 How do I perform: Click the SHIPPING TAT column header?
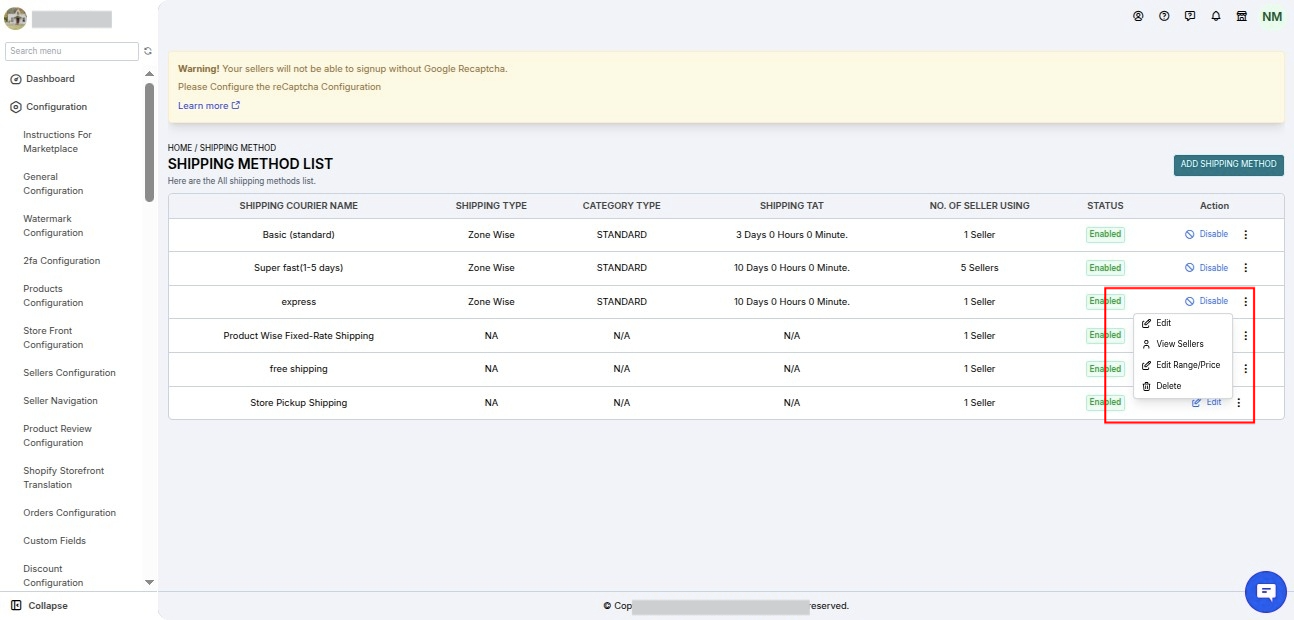[792, 206]
